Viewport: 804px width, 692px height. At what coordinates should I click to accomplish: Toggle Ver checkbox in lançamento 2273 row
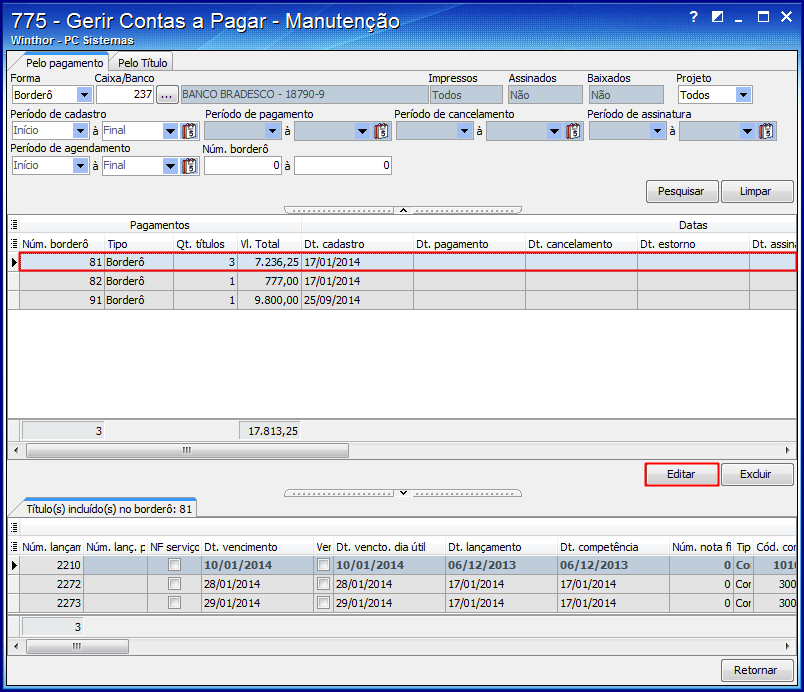(323, 603)
